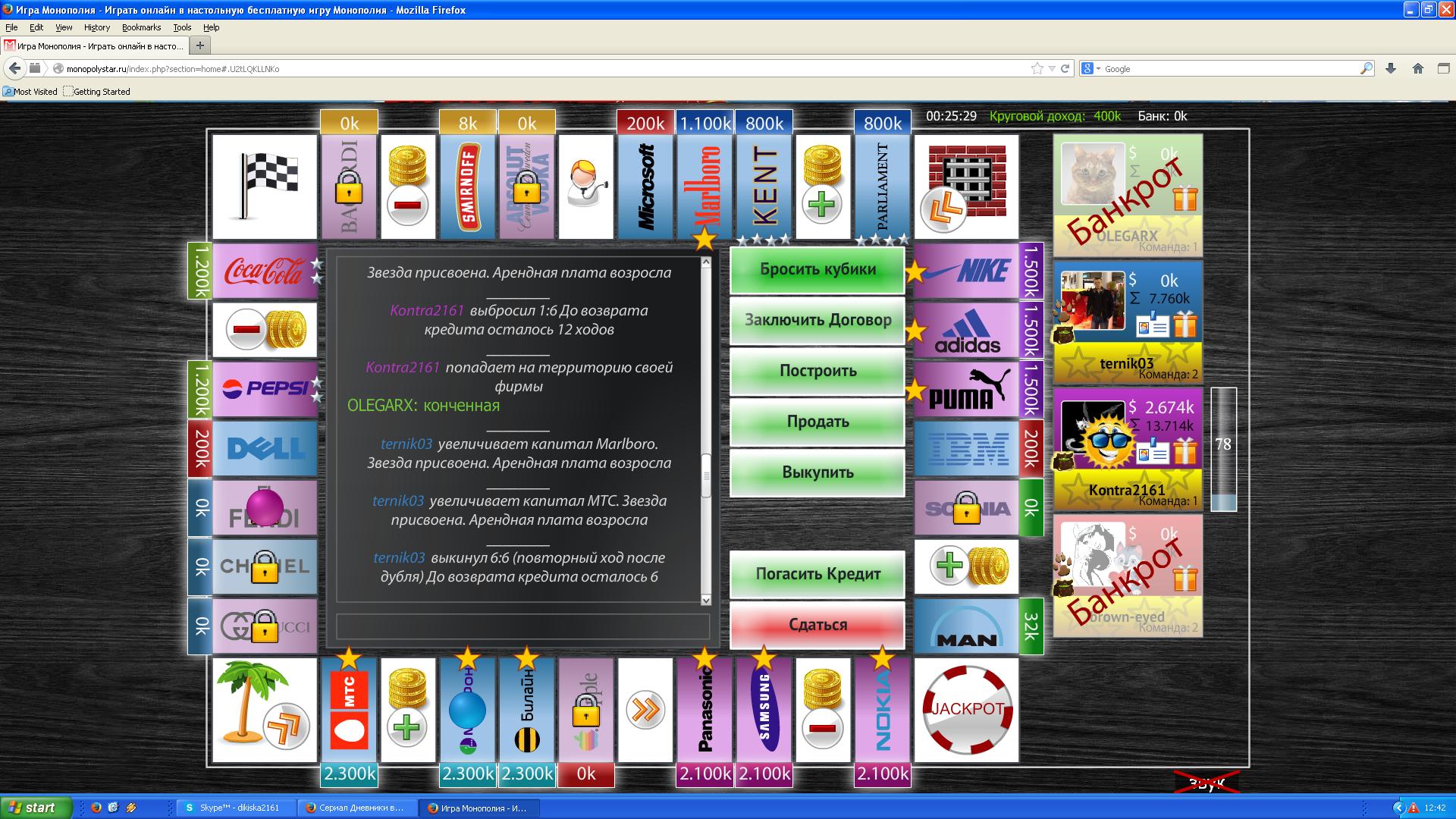Click the JACKPOT chip corner
The height and width of the screenshot is (819, 1456).
(x=967, y=710)
